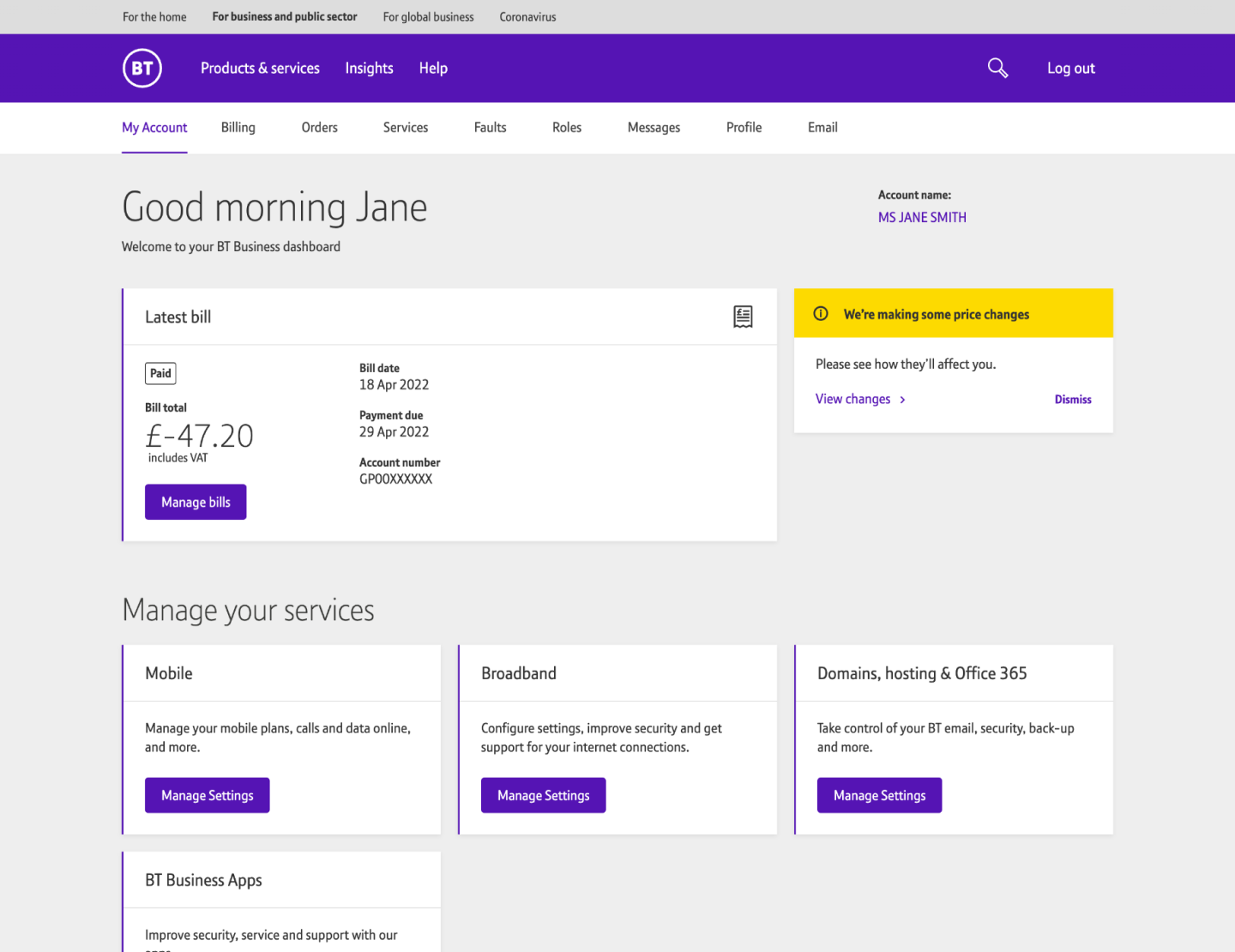
Task: Switch to the Billing tab
Action: pyautogui.click(x=238, y=128)
